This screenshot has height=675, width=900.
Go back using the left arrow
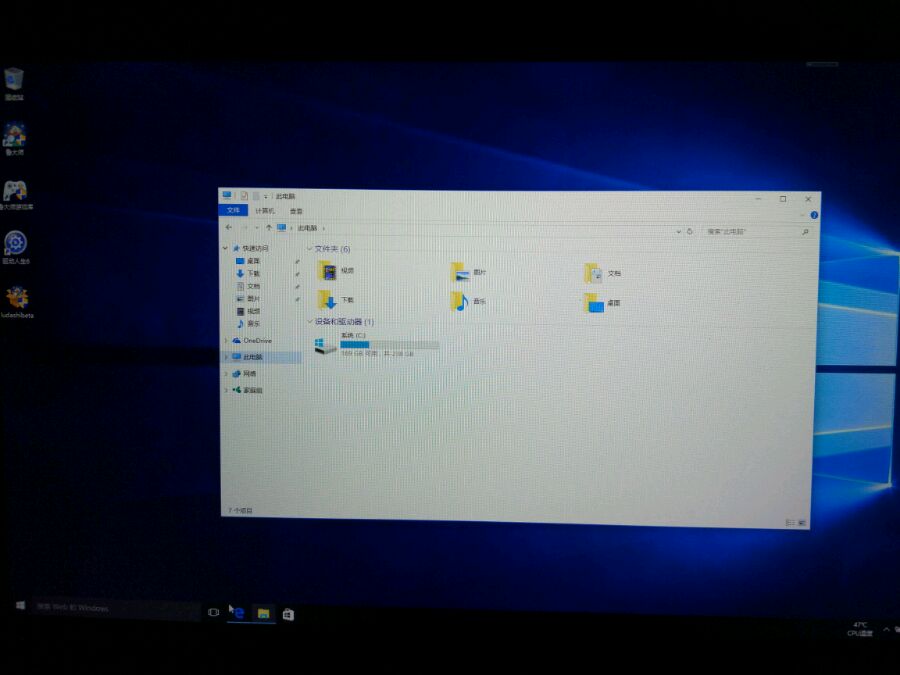click(x=228, y=227)
